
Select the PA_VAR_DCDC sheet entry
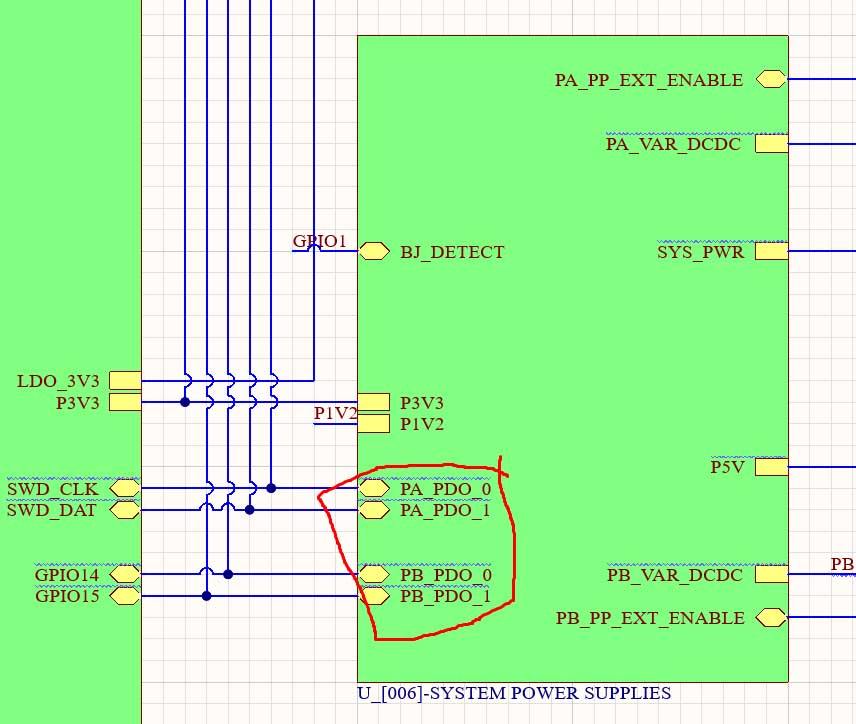coord(771,144)
